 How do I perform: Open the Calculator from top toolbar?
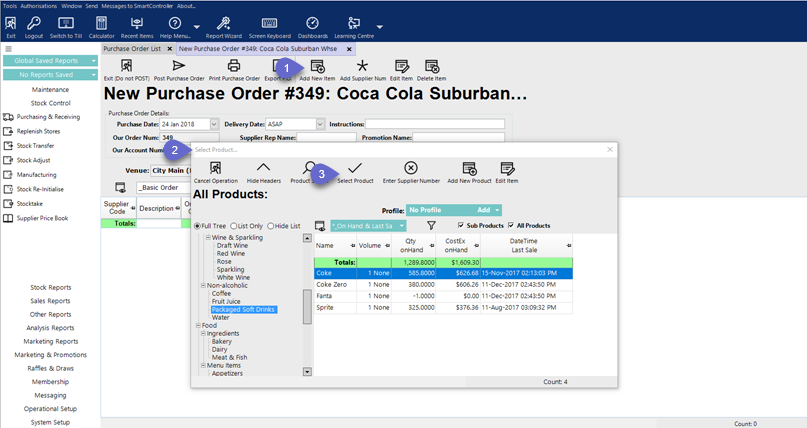point(101,24)
